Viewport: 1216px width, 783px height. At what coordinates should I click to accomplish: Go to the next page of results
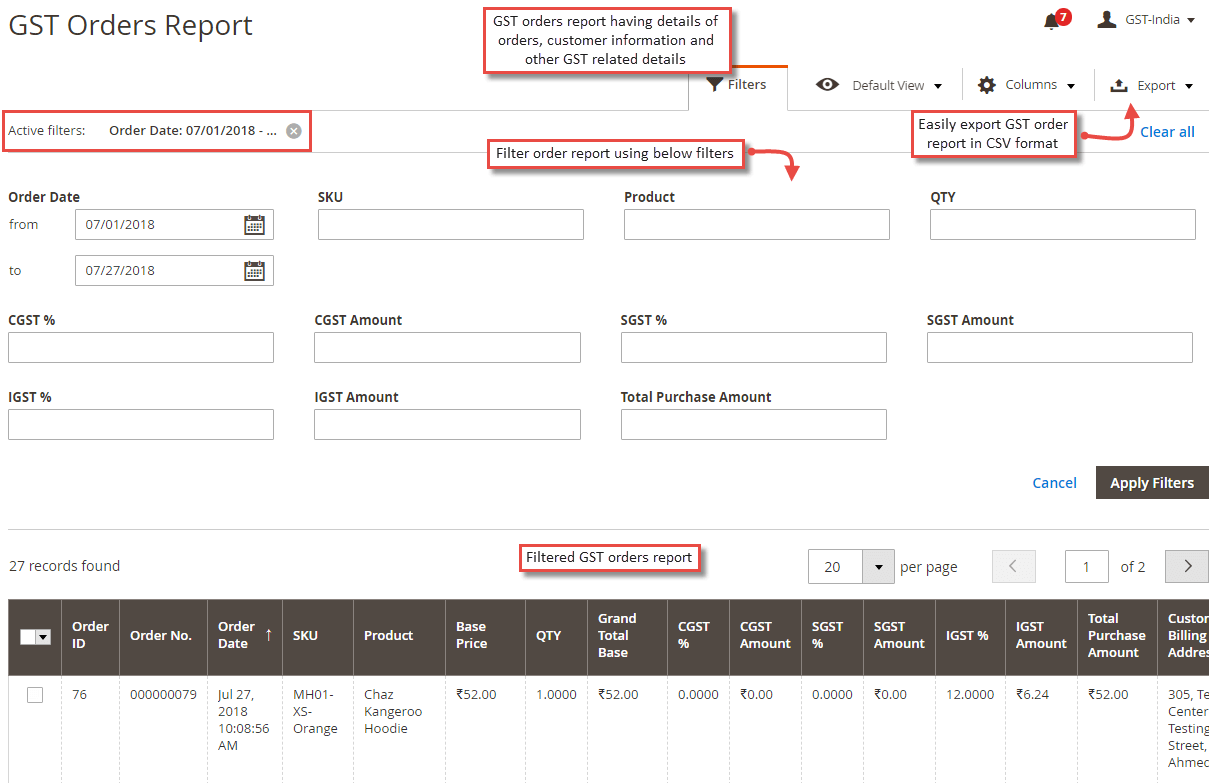[1186, 566]
